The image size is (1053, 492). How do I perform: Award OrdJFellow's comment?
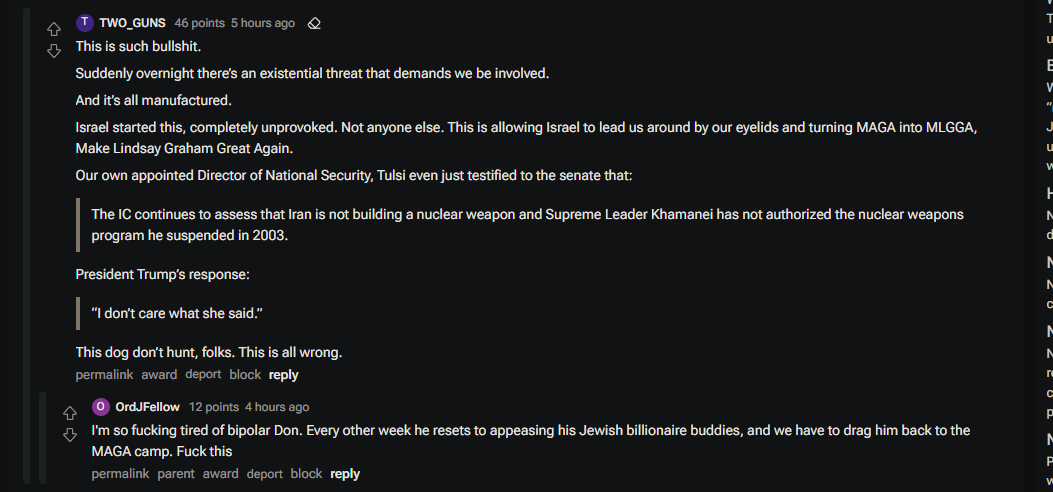(221, 474)
